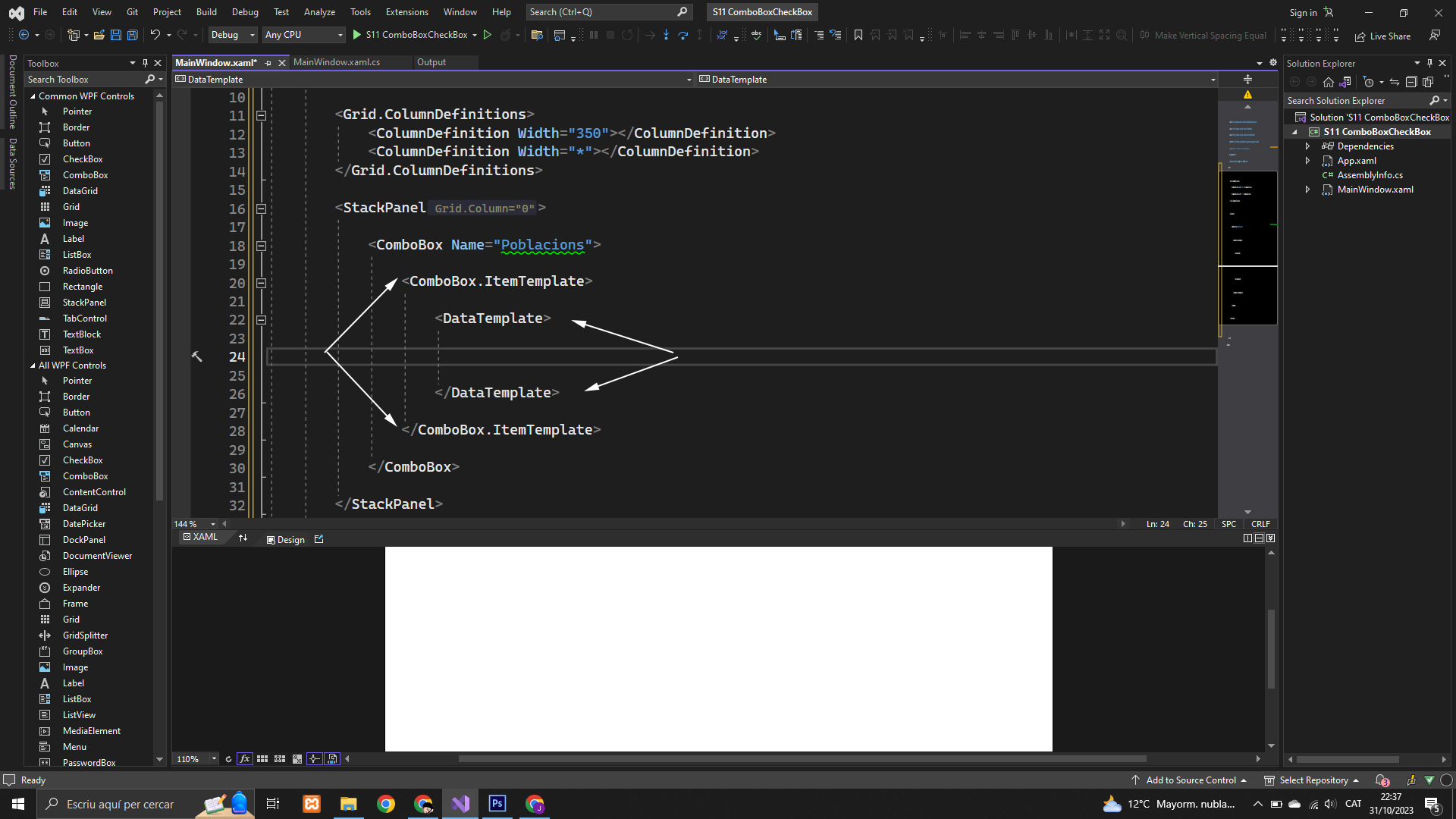Expand the Dependencies tree node
This screenshot has height=819, width=1456.
coord(1307,146)
